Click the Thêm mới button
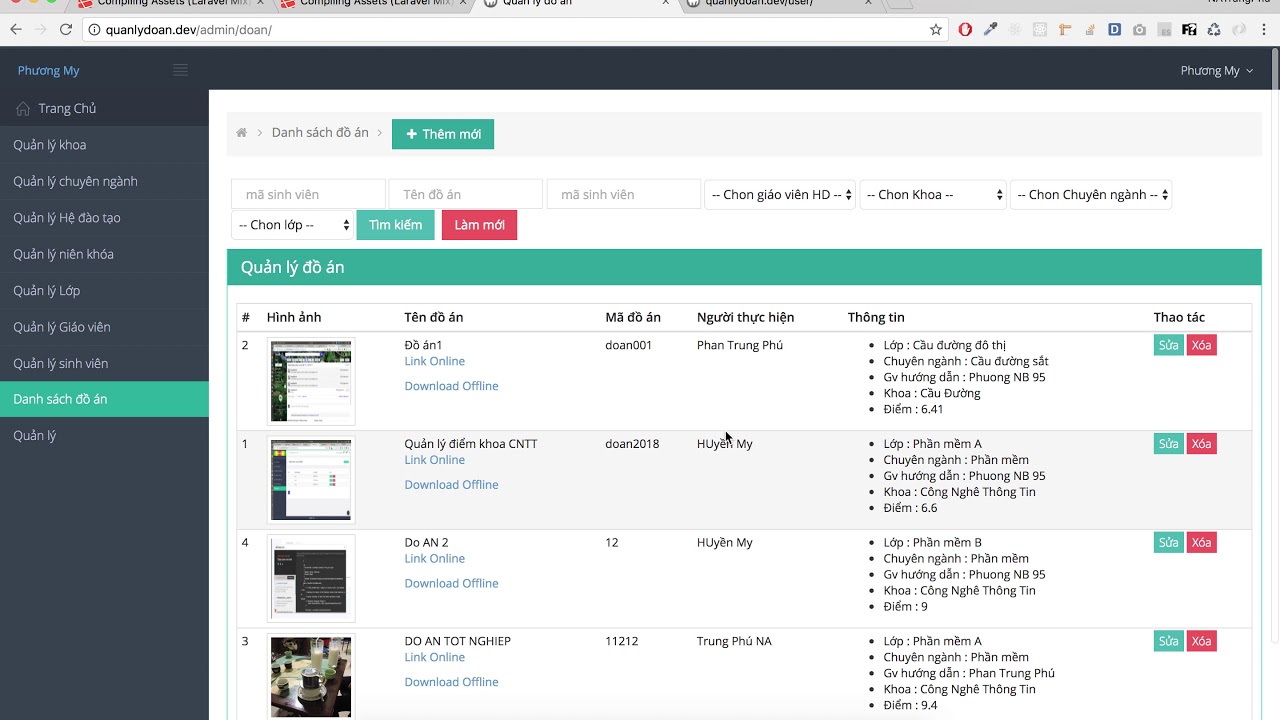 pos(443,134)
